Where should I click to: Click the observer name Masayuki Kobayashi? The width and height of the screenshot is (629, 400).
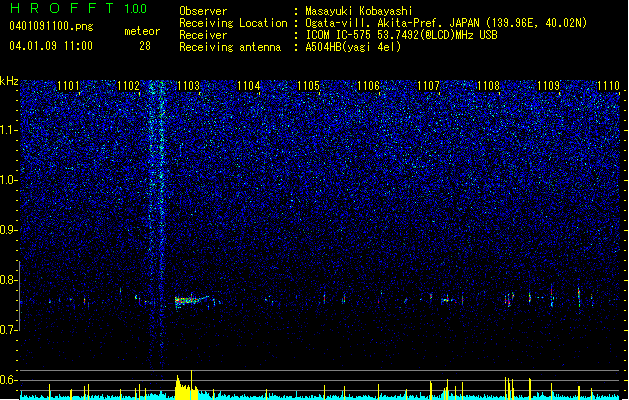click(x=359, y=11)
